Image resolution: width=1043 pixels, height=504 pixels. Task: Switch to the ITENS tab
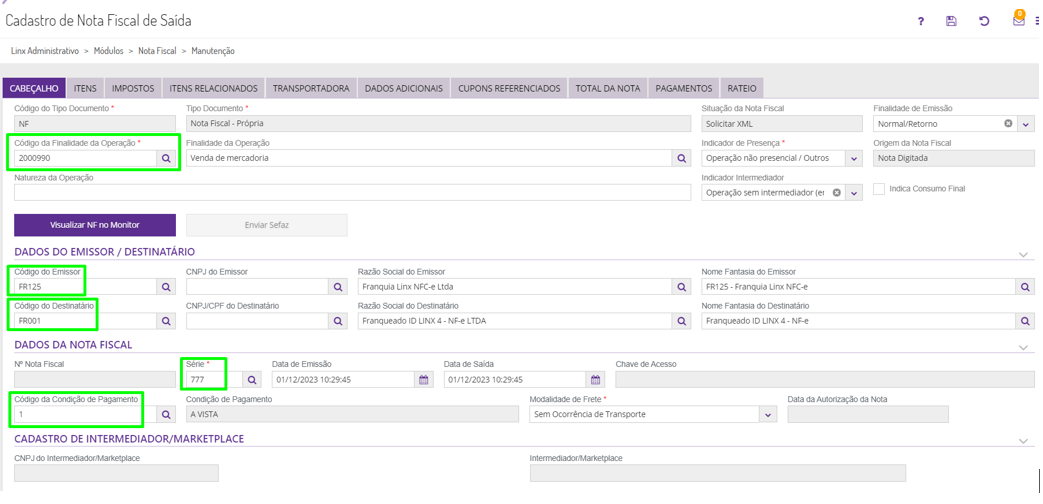[85, 89]
